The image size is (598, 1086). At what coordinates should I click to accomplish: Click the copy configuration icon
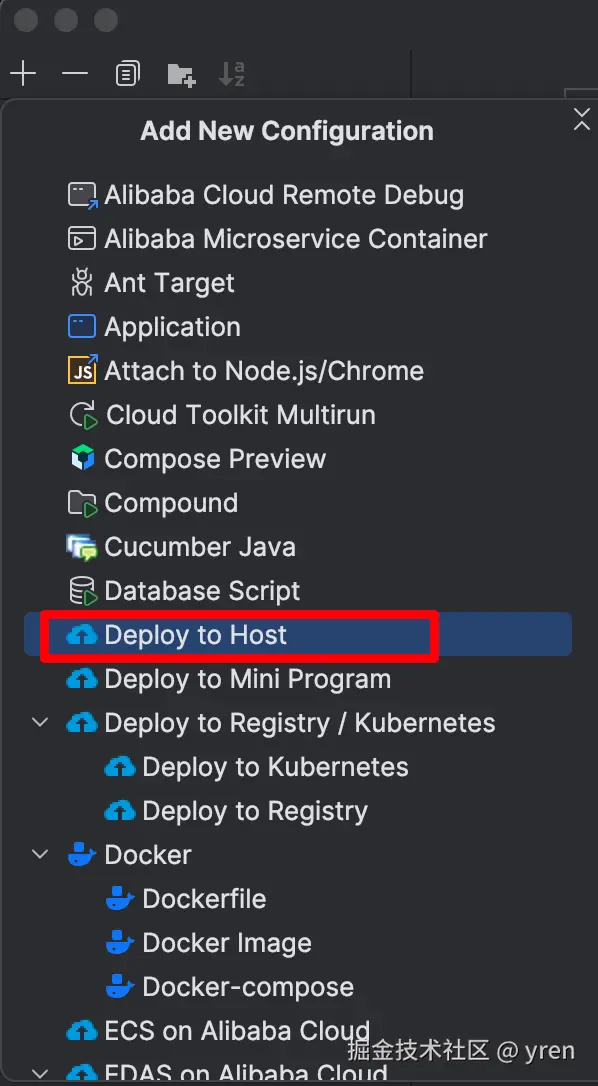127,73
